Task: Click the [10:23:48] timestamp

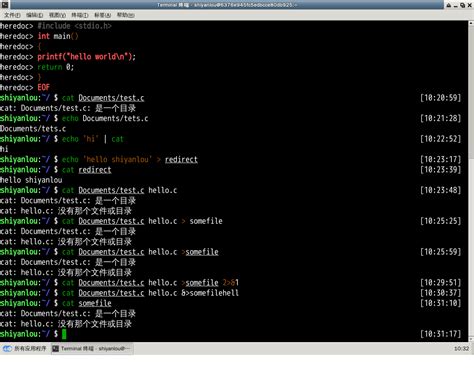Action: tap(440, 190)
